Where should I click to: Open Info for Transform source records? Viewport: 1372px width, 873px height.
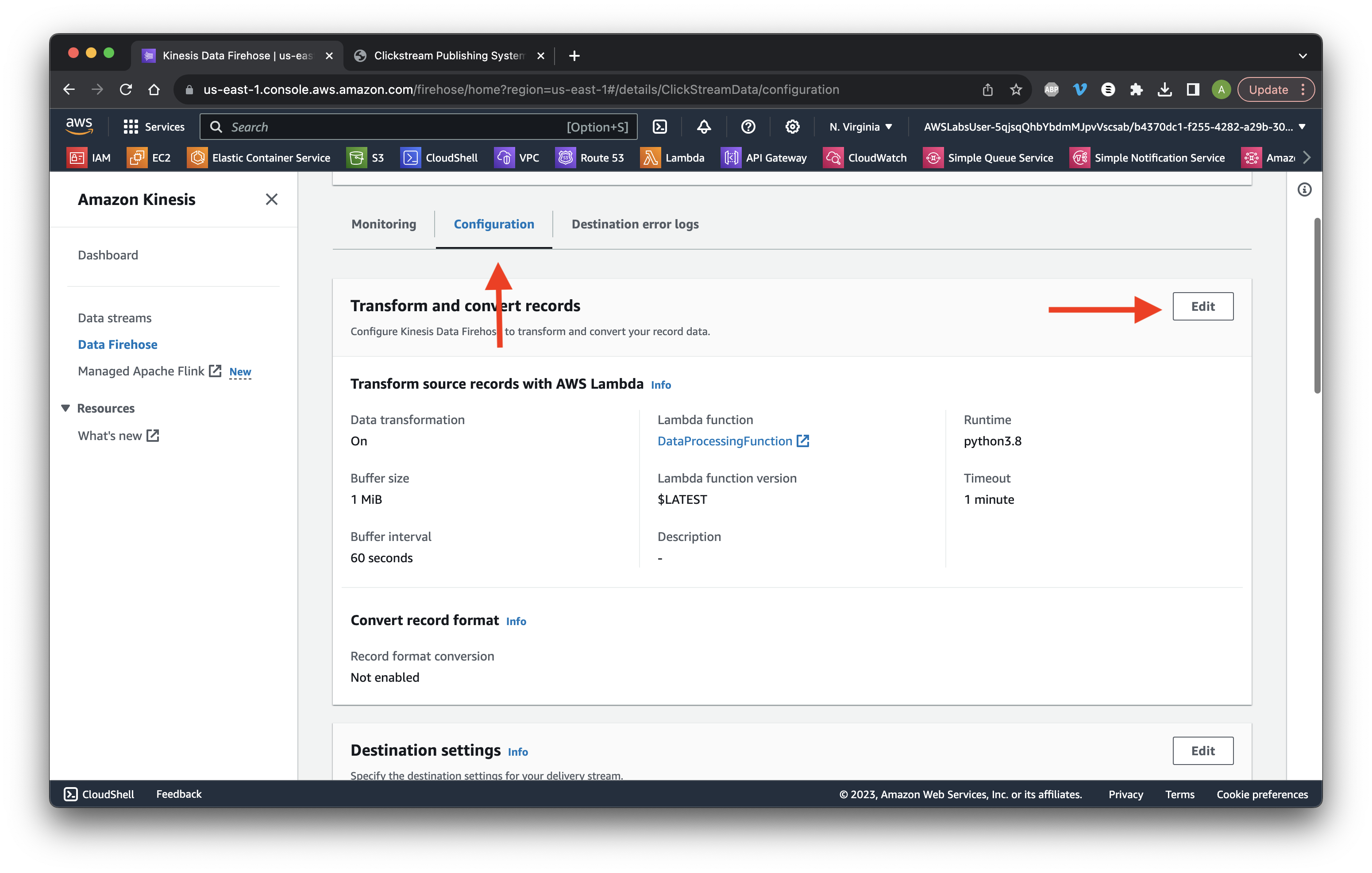(661, 385)
